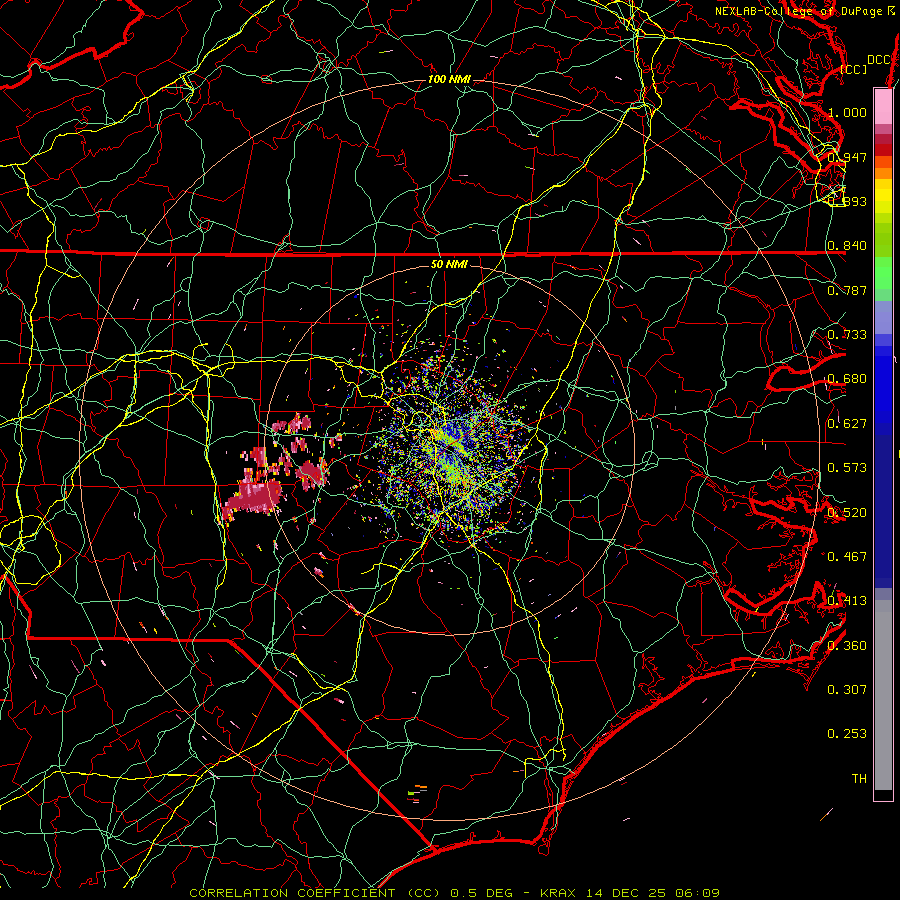Screen dimensions: 900x900
Task: Pick the gray low-value segment of the color bar
Action: (x=883, y=695)
